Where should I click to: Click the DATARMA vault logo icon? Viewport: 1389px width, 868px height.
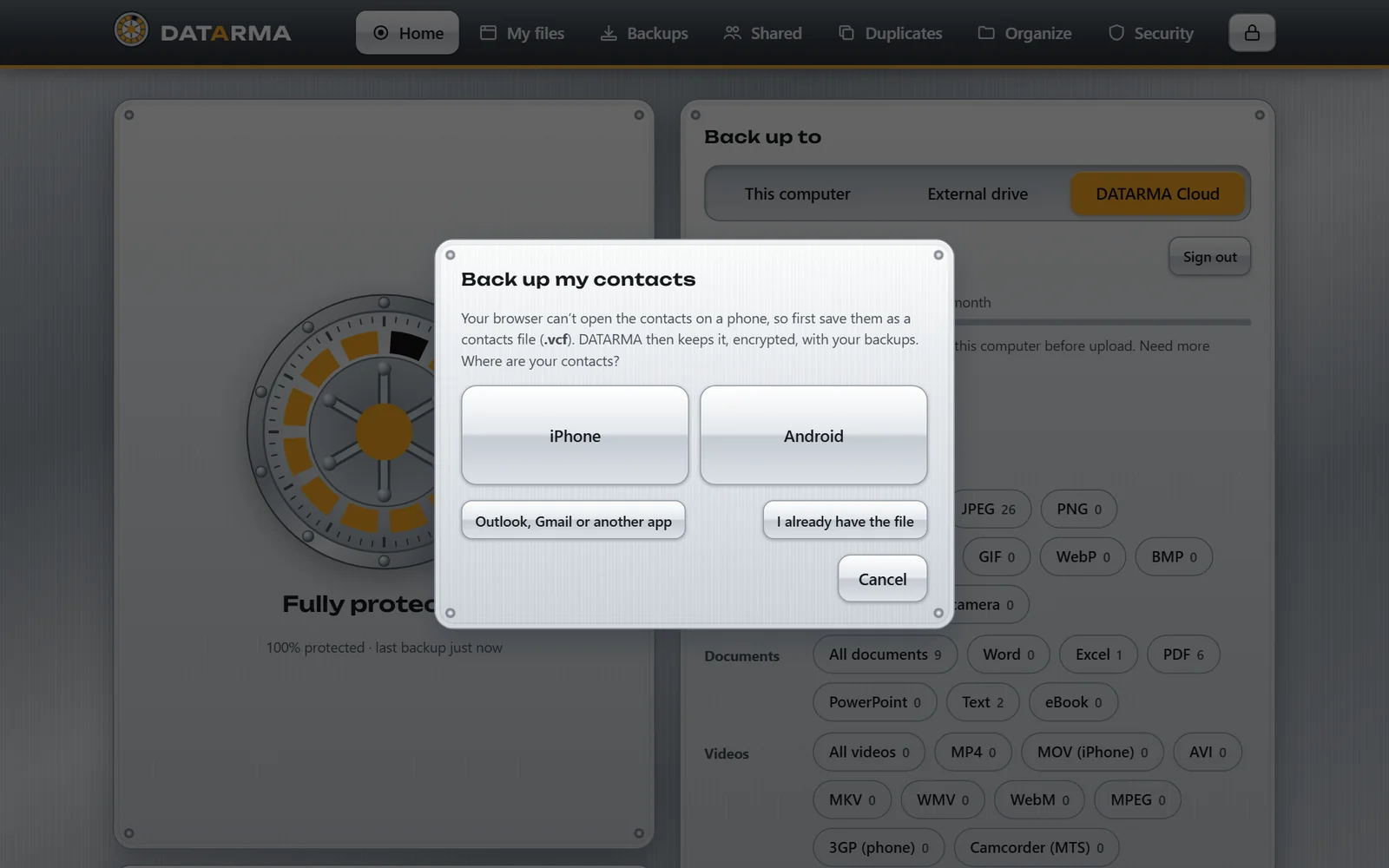(131, 30)
